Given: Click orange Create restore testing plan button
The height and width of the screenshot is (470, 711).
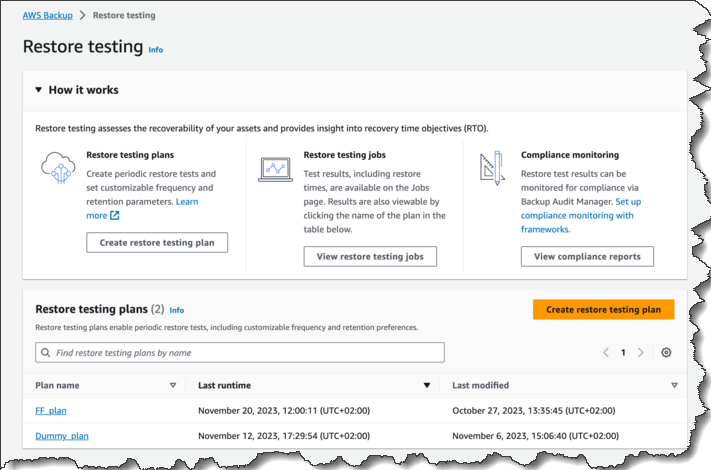Looking at the screenshot, I should point(604,310).
